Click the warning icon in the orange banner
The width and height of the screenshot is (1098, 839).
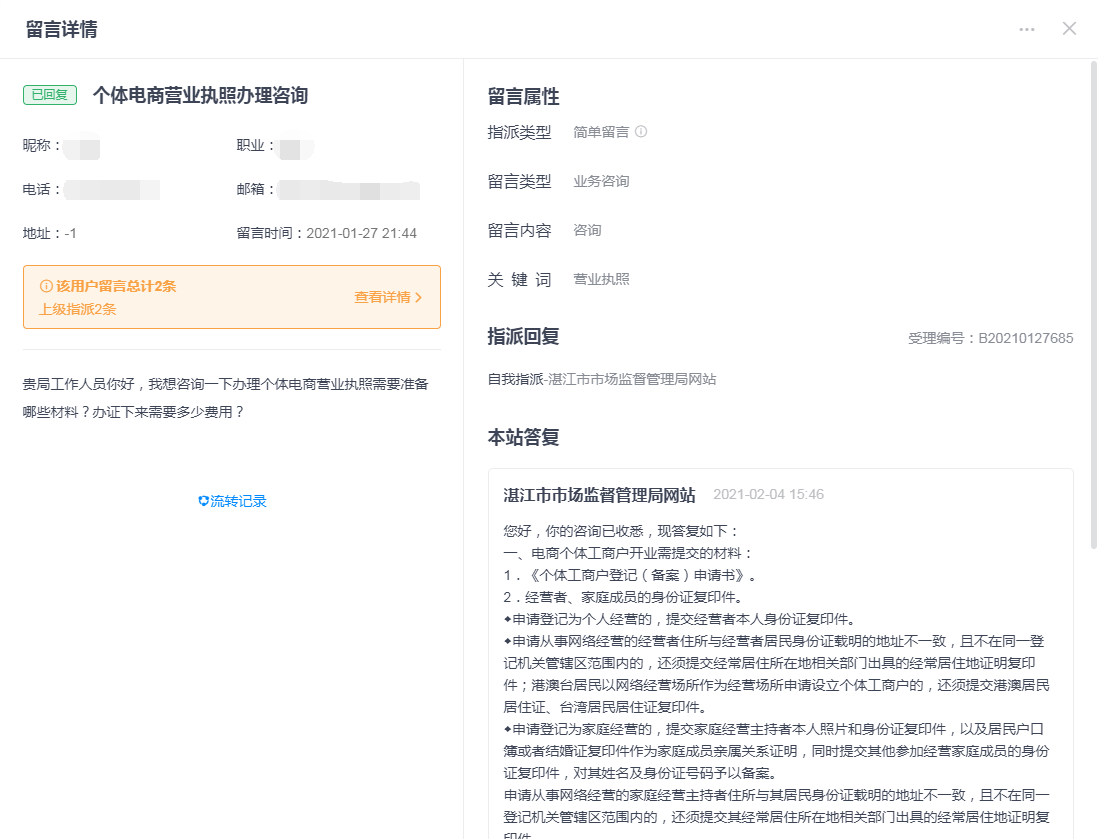point(46,286)
